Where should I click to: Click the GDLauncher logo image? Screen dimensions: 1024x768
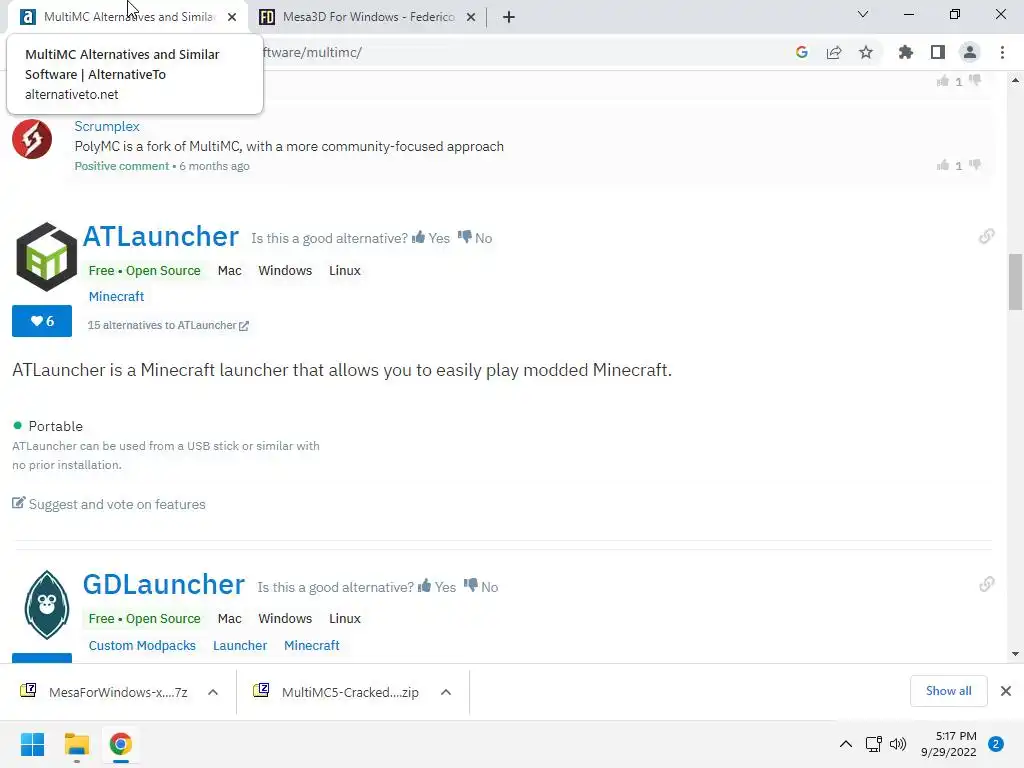click(x=46, y=605)
